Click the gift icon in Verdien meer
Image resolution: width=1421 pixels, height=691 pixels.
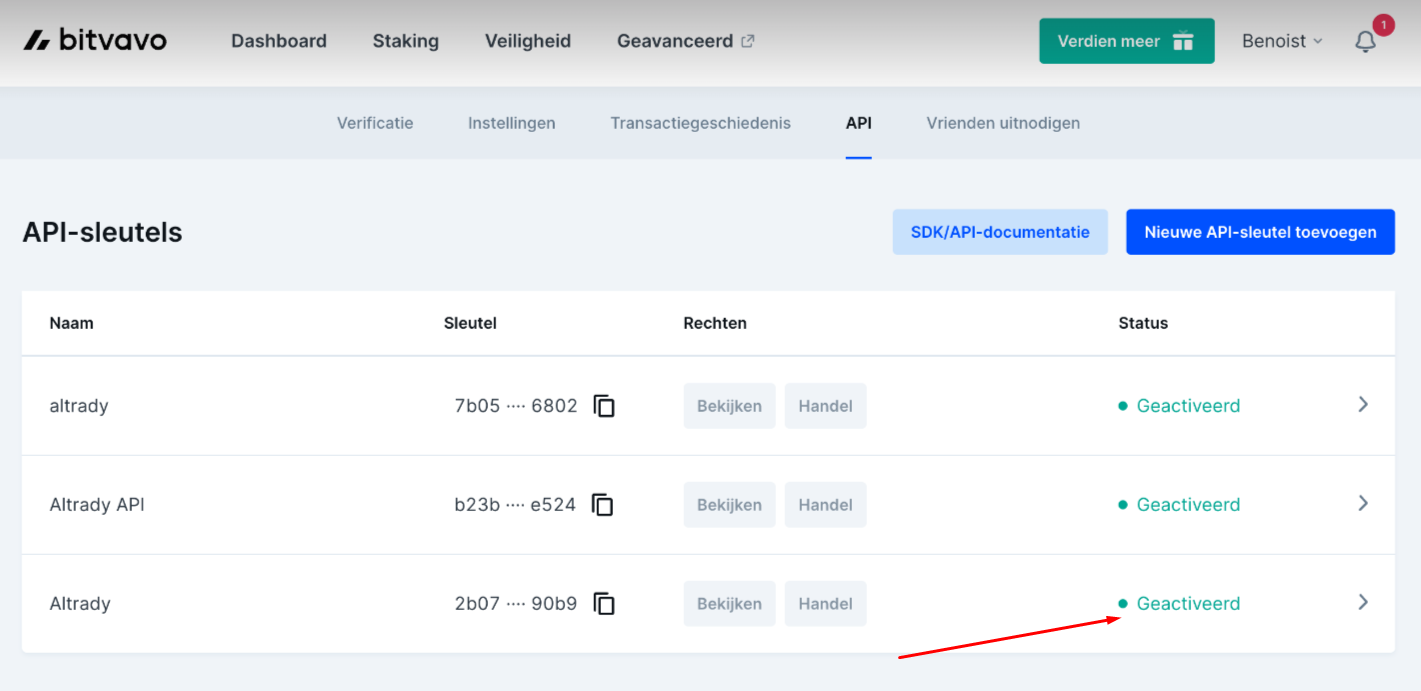[1183, 41]
